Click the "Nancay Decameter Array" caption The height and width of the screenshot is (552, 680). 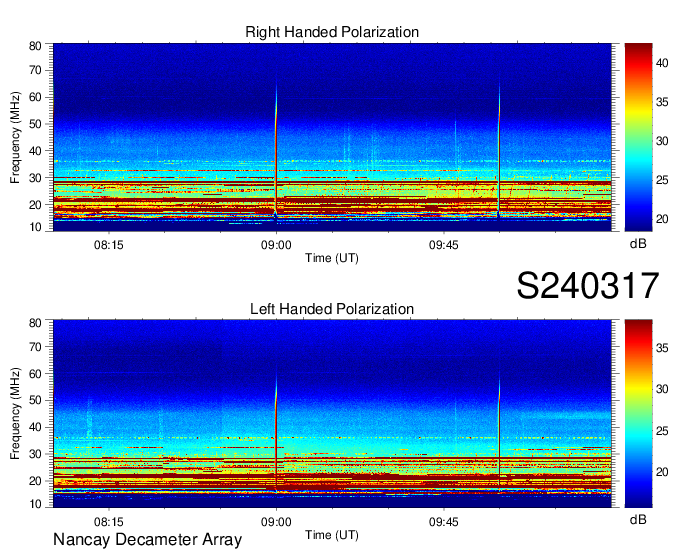pyautogui.click(x=147, y=540)
